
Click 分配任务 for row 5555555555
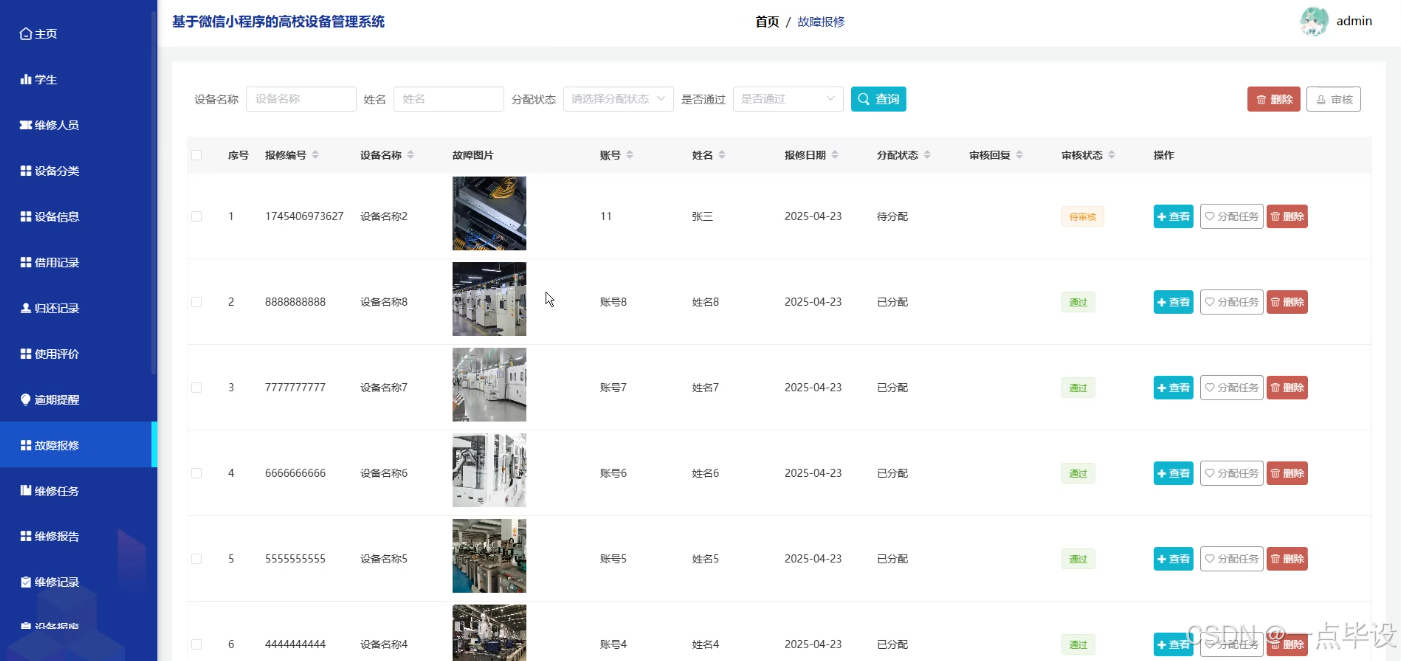click(1231, 559)
